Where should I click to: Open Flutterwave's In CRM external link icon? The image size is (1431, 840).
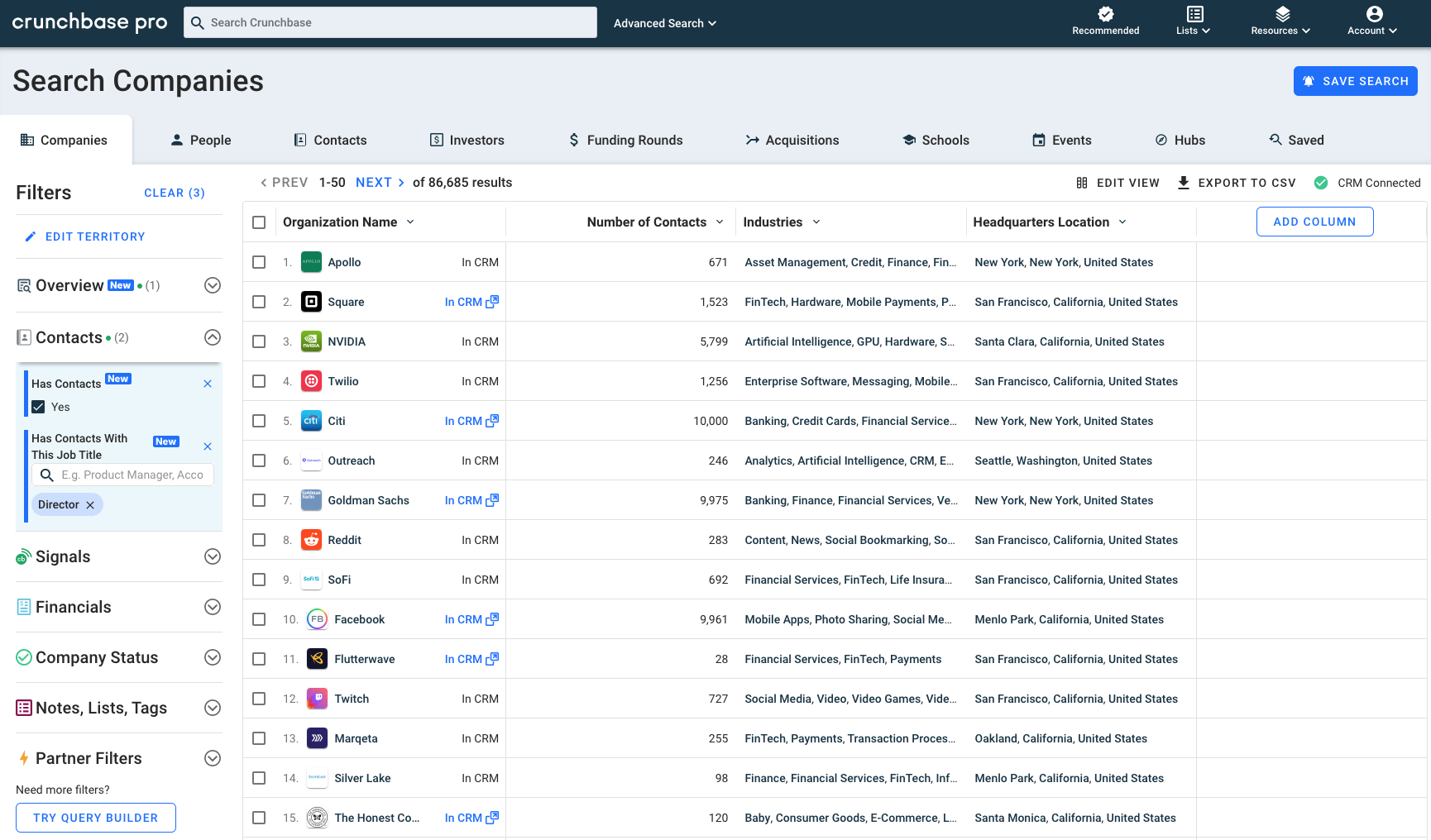pos(492,659)
